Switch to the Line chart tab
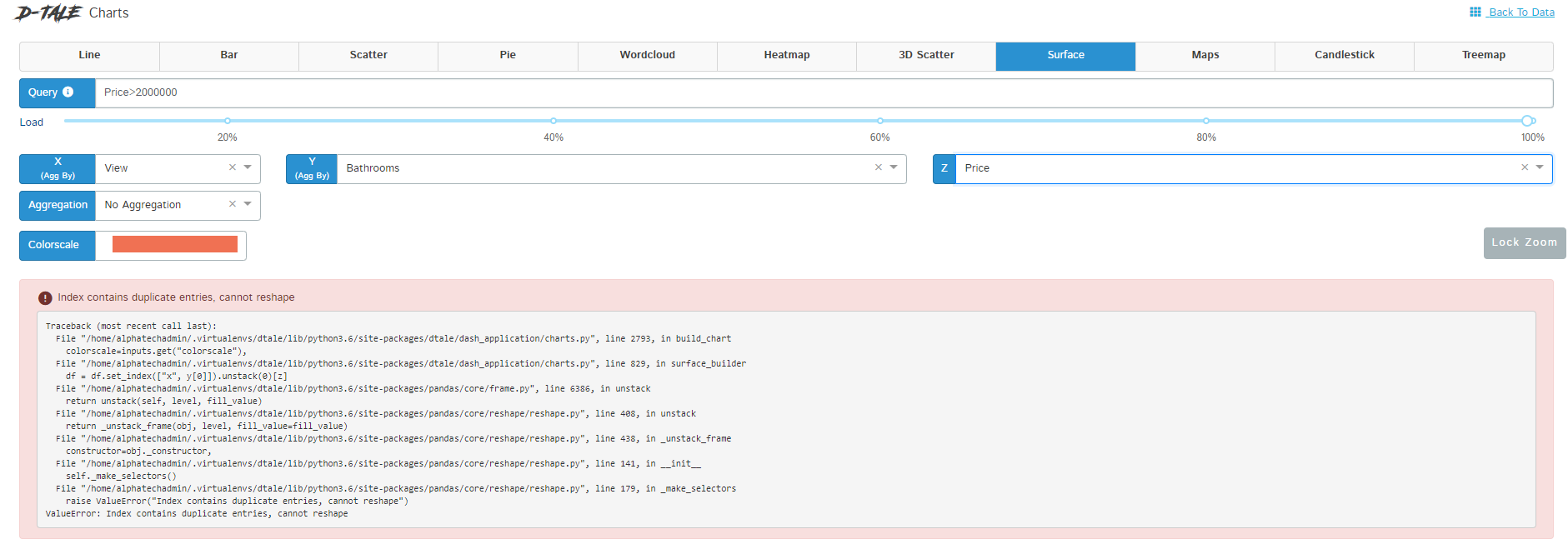The width and height of the screenshot is (1568, 554). click(89, 55)
